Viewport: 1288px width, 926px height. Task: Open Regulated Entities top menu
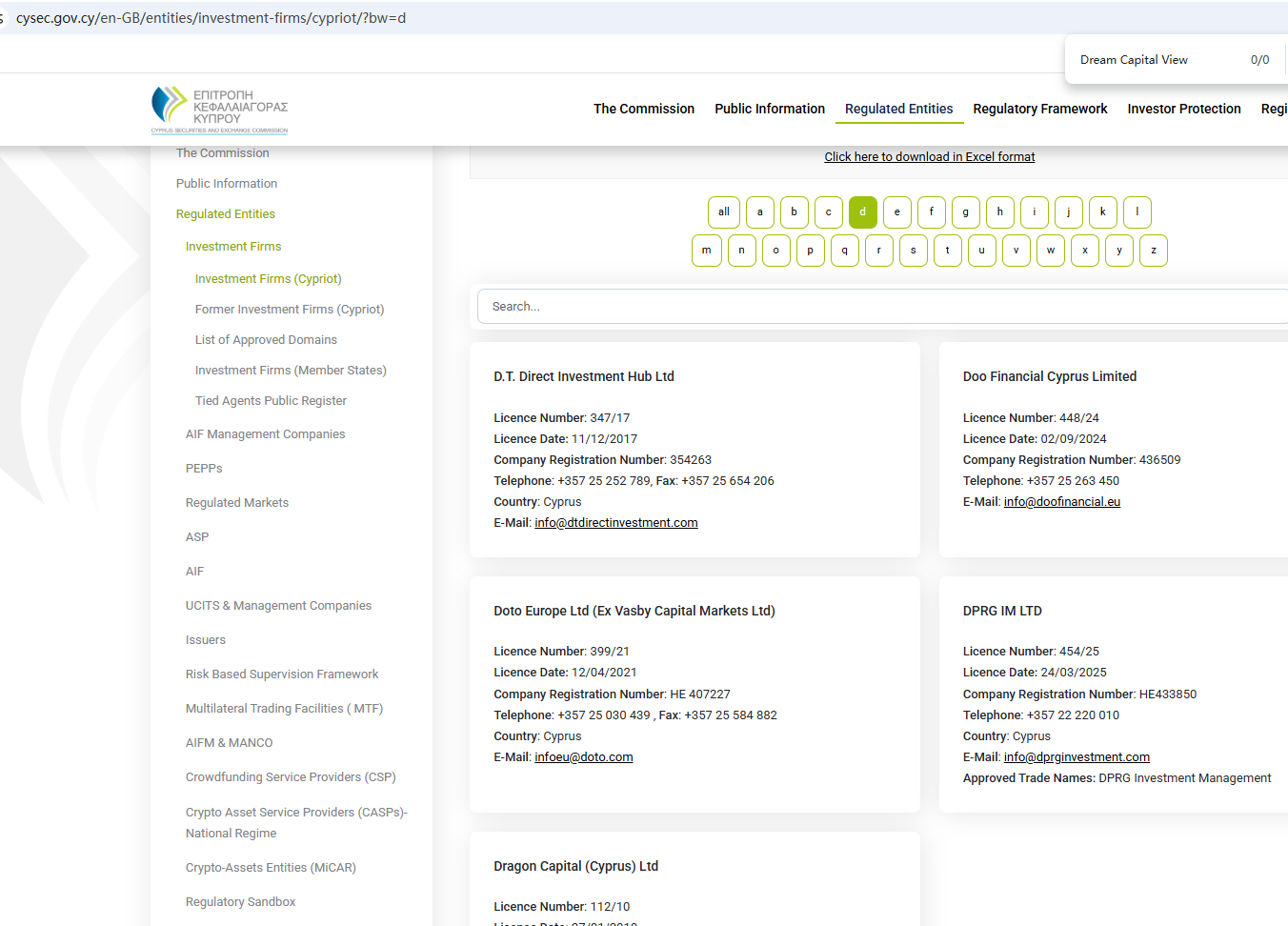pyautogui.click(x=898, y=110)
